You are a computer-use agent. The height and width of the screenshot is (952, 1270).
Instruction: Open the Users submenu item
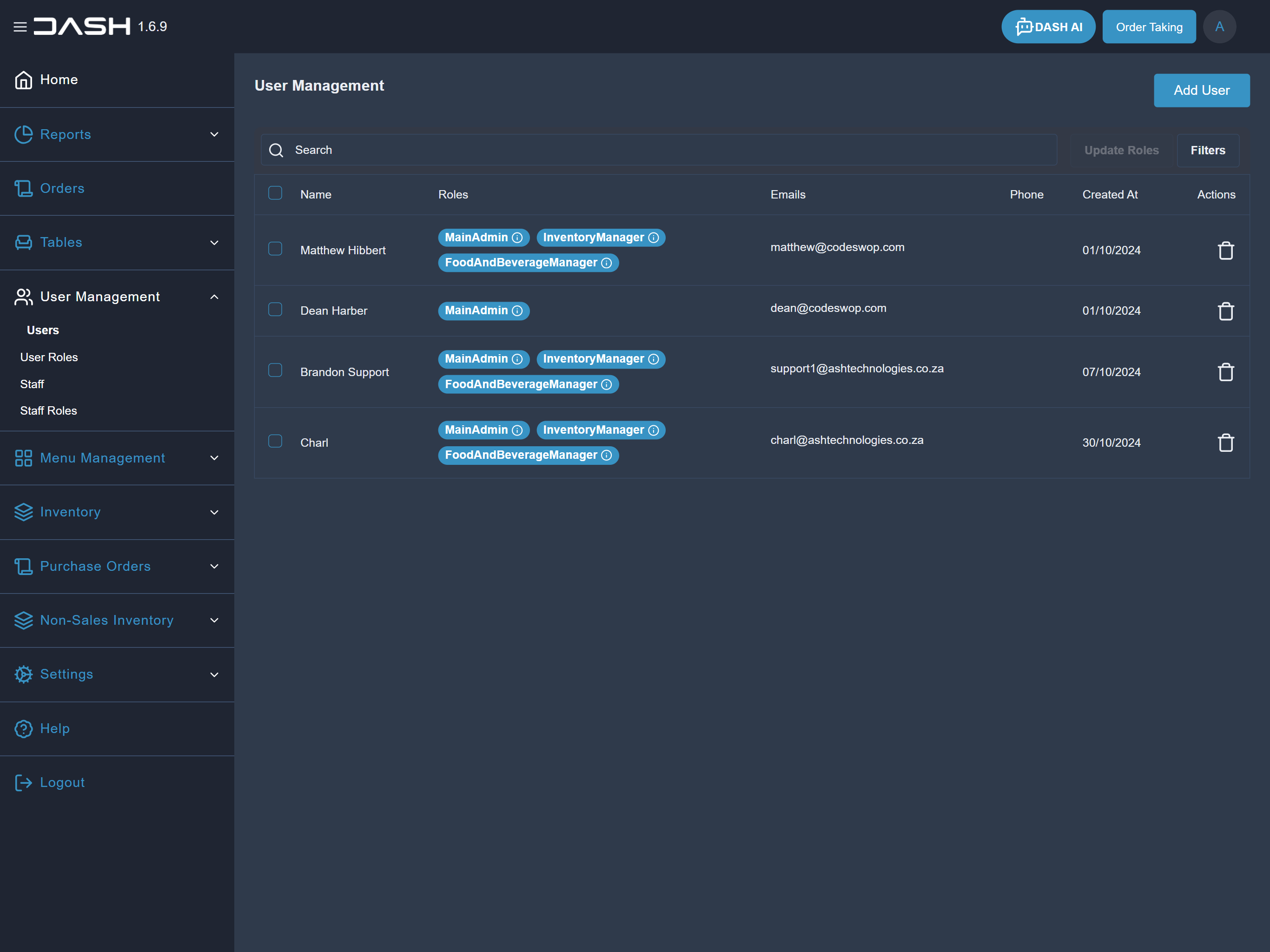click(x=43, y=330)
